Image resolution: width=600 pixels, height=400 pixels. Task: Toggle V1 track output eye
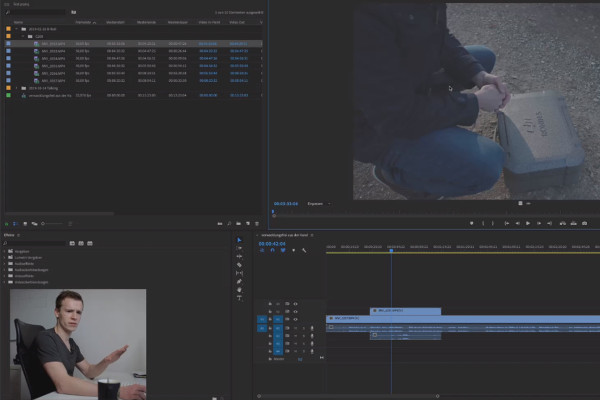coord(295,319)
